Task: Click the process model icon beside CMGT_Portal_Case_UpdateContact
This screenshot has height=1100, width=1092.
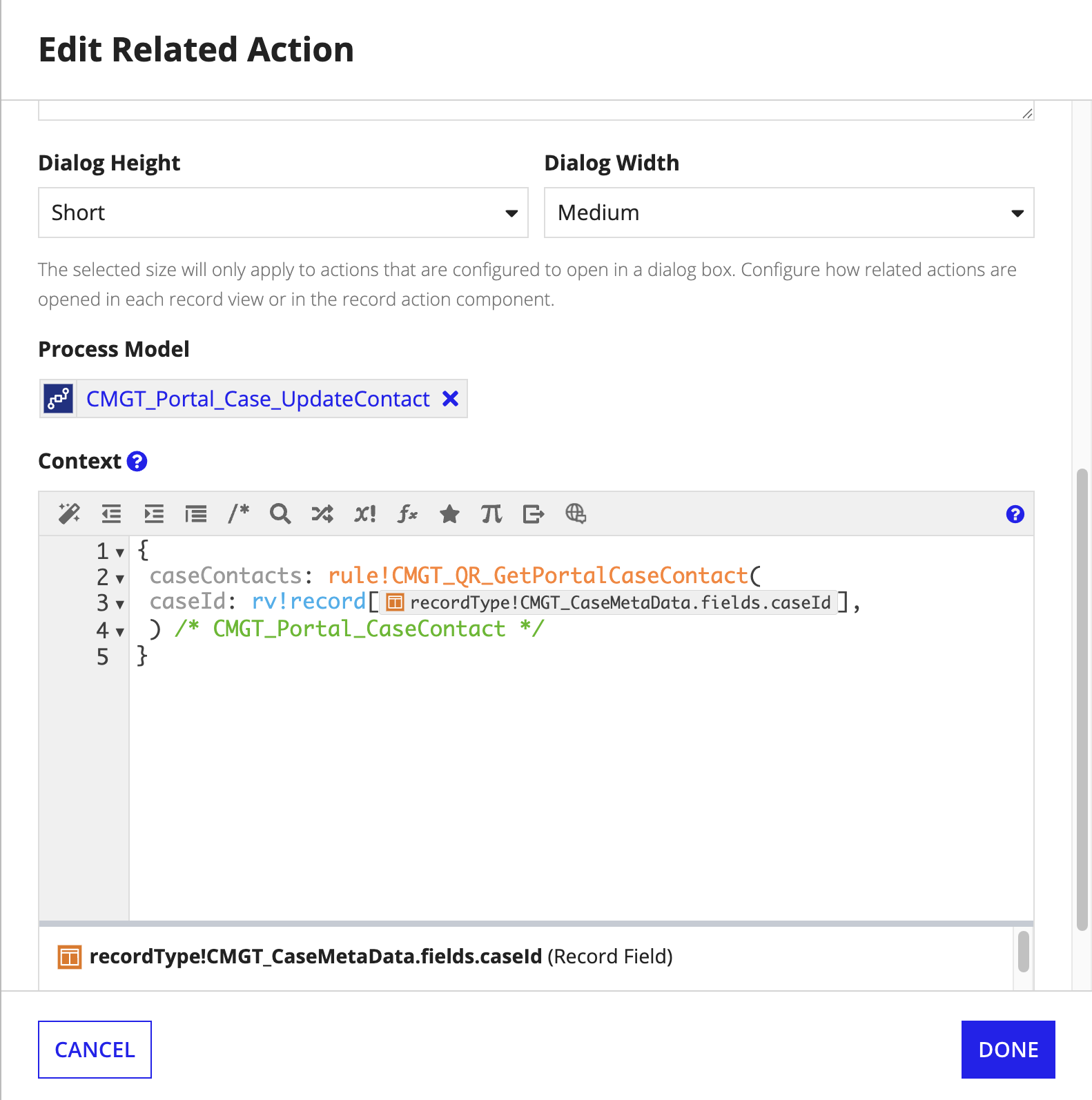Action: click(59, 399)
